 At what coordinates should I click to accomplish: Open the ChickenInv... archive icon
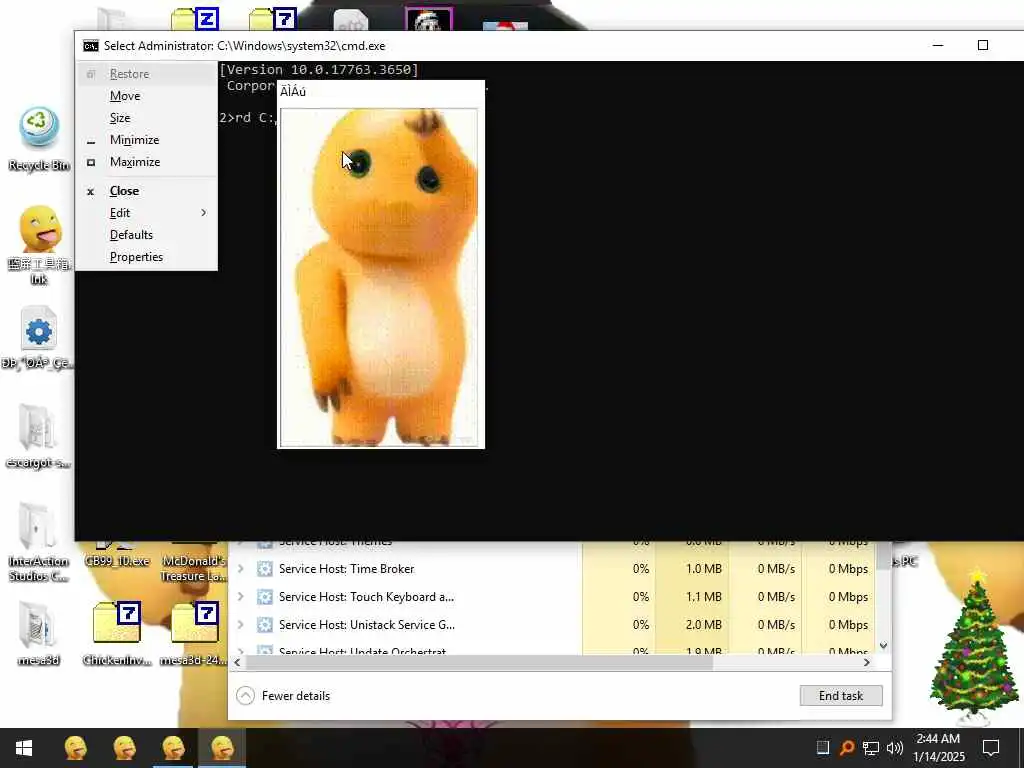click(x=117, y=633)
